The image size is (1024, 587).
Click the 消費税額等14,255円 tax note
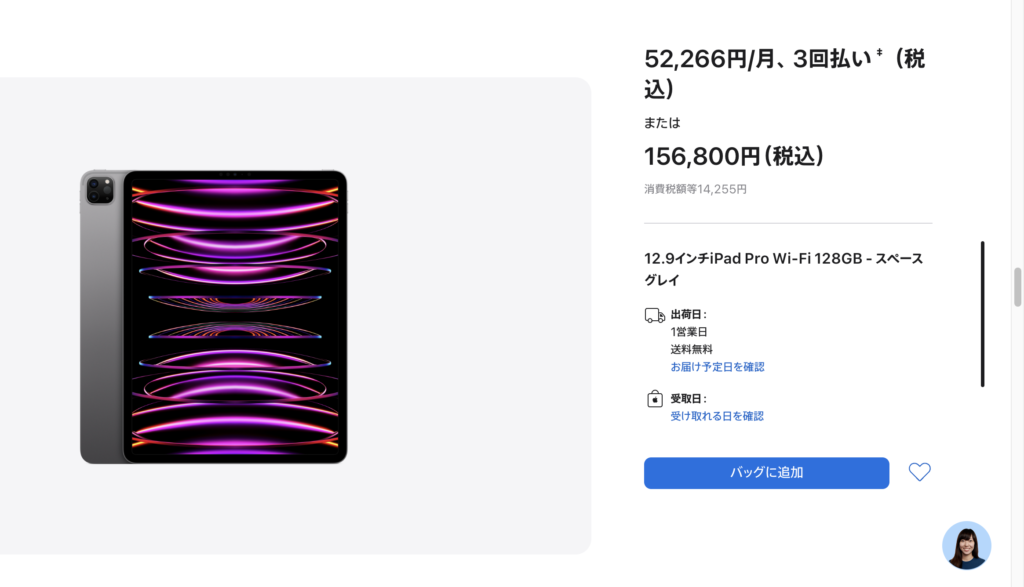pos(696,189)
